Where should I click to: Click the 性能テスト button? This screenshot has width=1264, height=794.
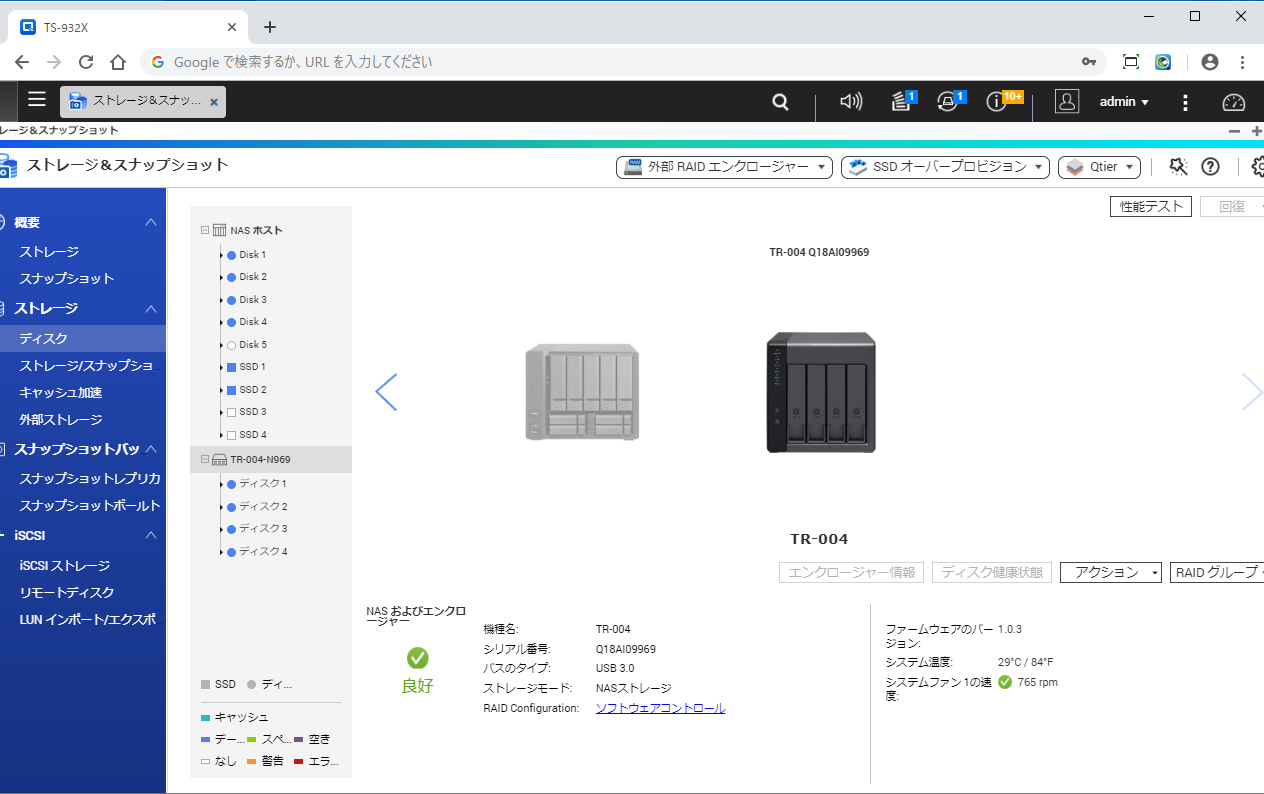pyautogui.click(x=1151, y=207)
